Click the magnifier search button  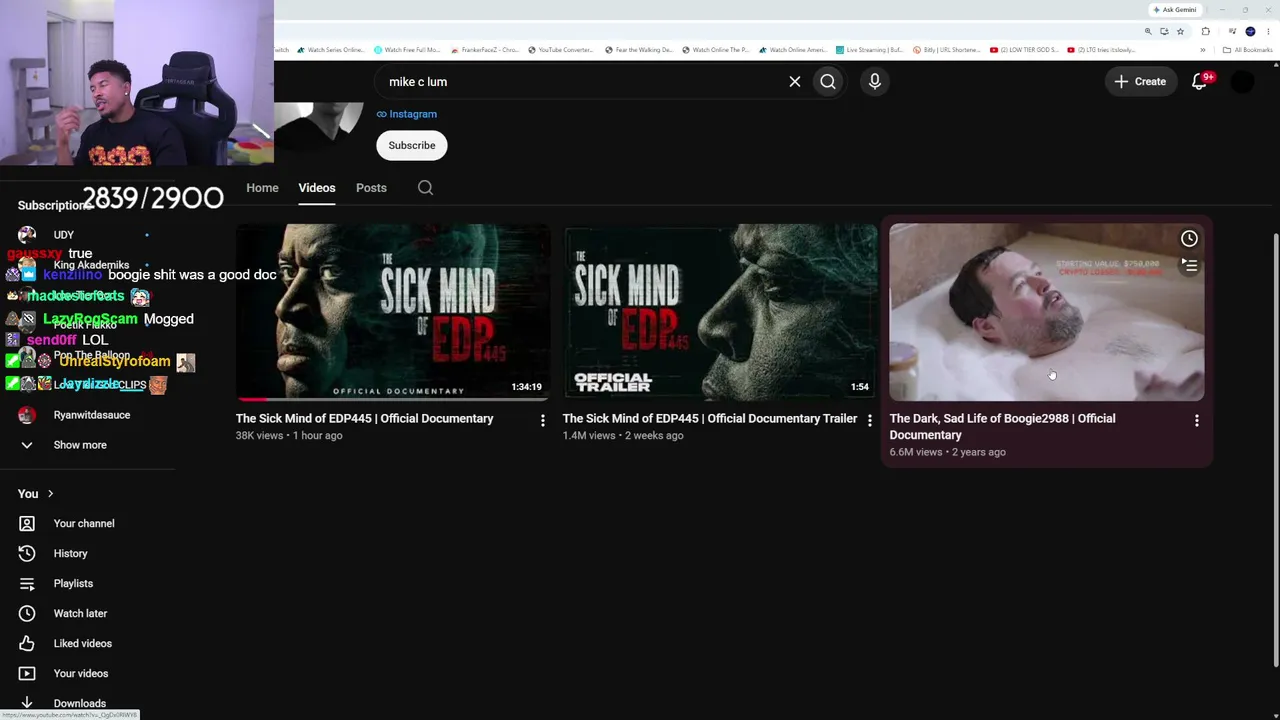click(x=828, y=82)
